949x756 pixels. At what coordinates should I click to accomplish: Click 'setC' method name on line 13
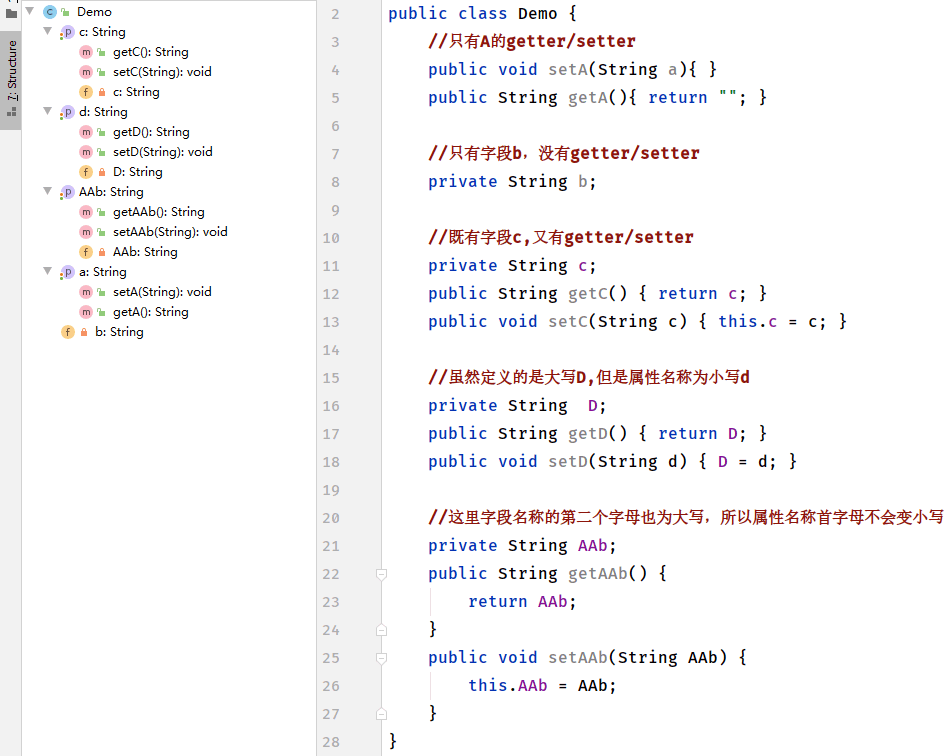568,321
